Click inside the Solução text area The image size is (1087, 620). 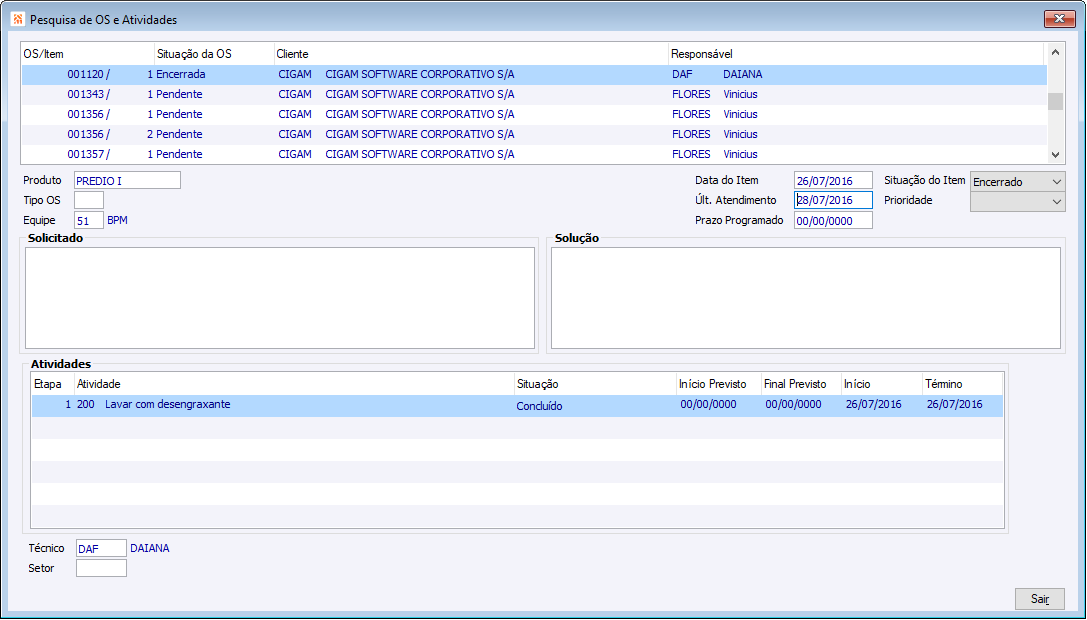coord(806,298)
